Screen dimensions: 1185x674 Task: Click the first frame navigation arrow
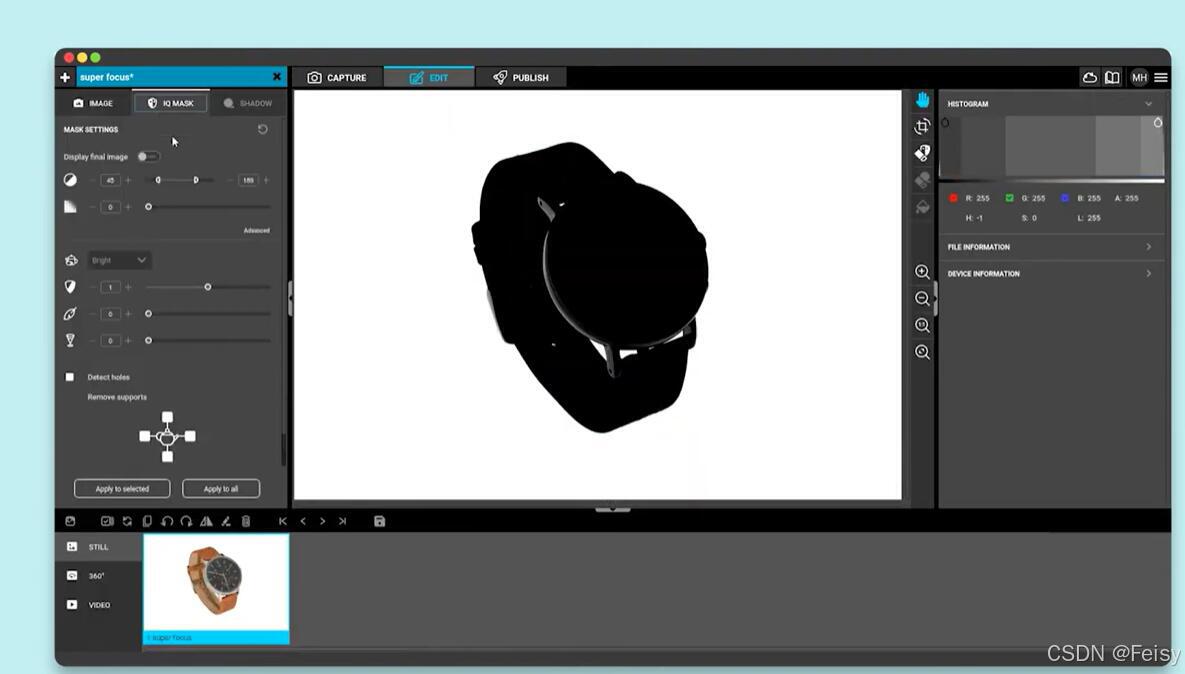tap(283, 521)
